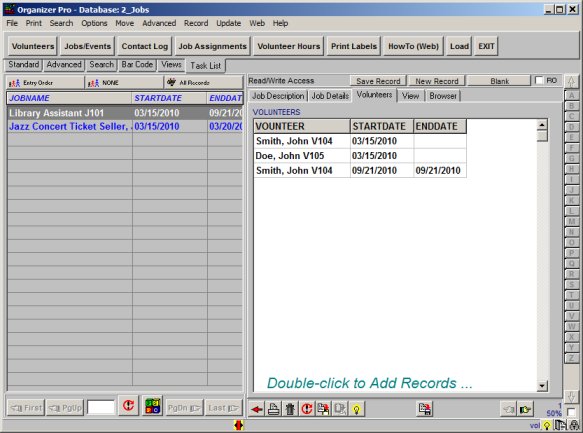Toggle checkbox below the 50% label
This screenshot has height=433, width=583.
[571, 412]
